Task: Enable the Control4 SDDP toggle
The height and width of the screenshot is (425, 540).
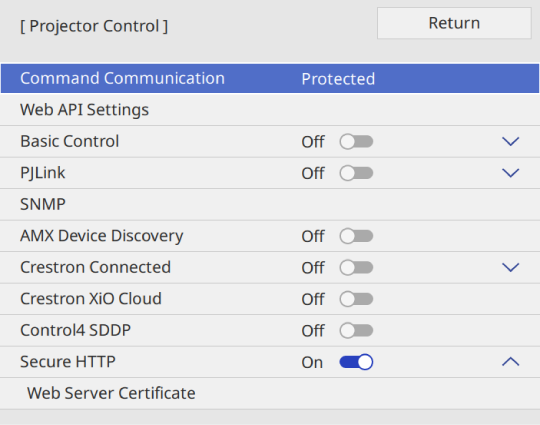Action: [x=356, y=331]
